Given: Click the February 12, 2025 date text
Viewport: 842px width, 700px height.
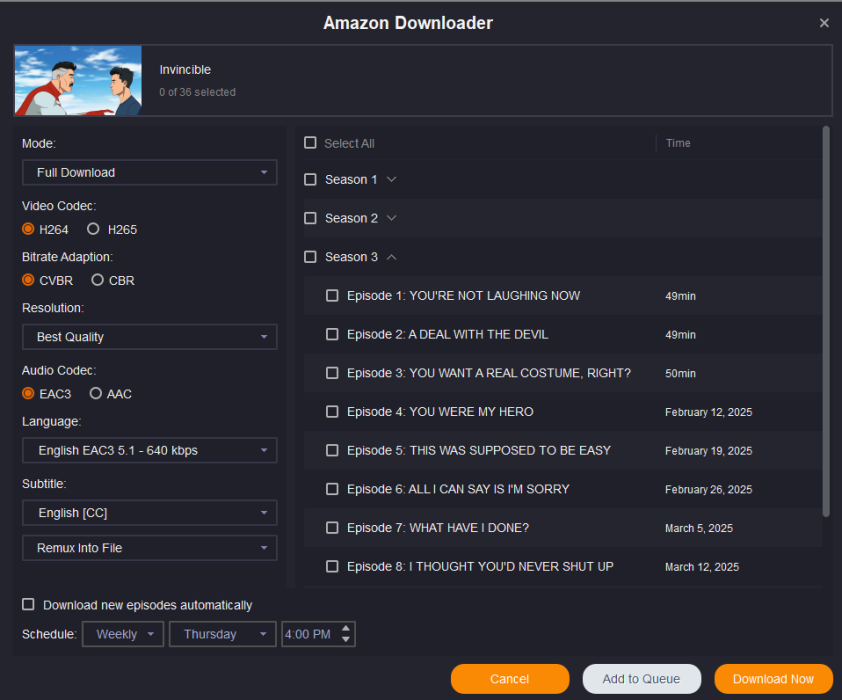Looking at the screenshot, I should pyautogui.click(x=708, y=412).
